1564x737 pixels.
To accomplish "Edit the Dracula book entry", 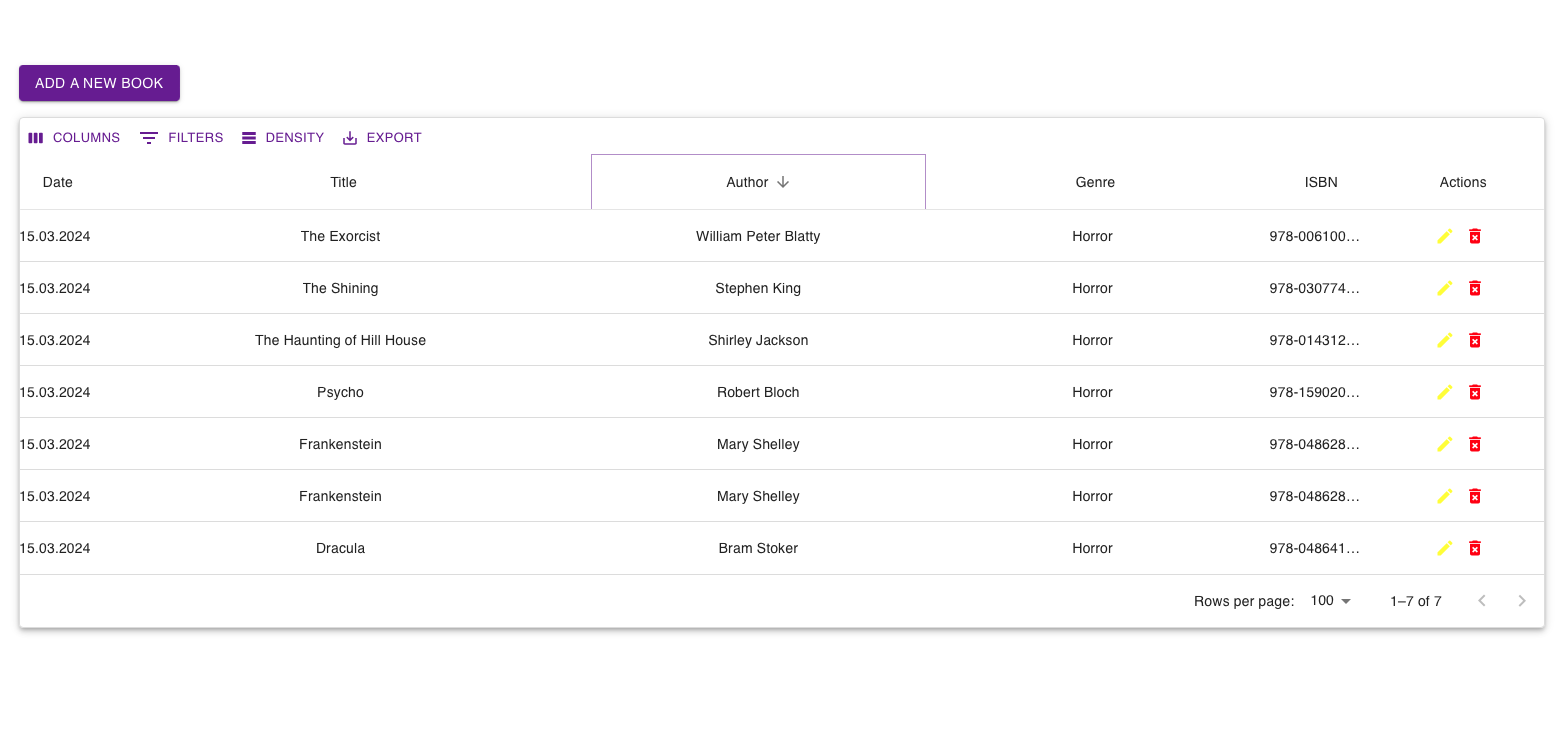I will pos(1444,548).
